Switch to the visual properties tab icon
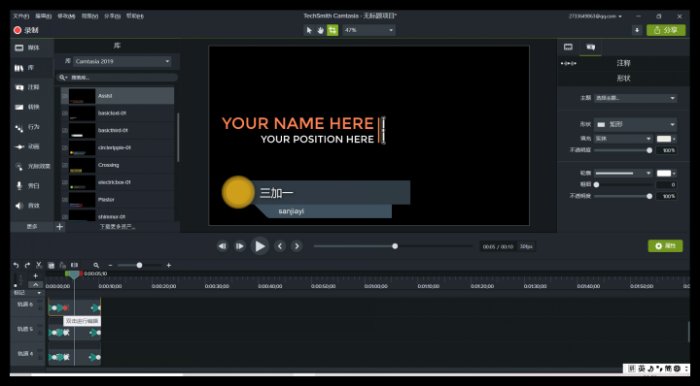The height and width of the screenshot is (386, 700). click(568, 47)
